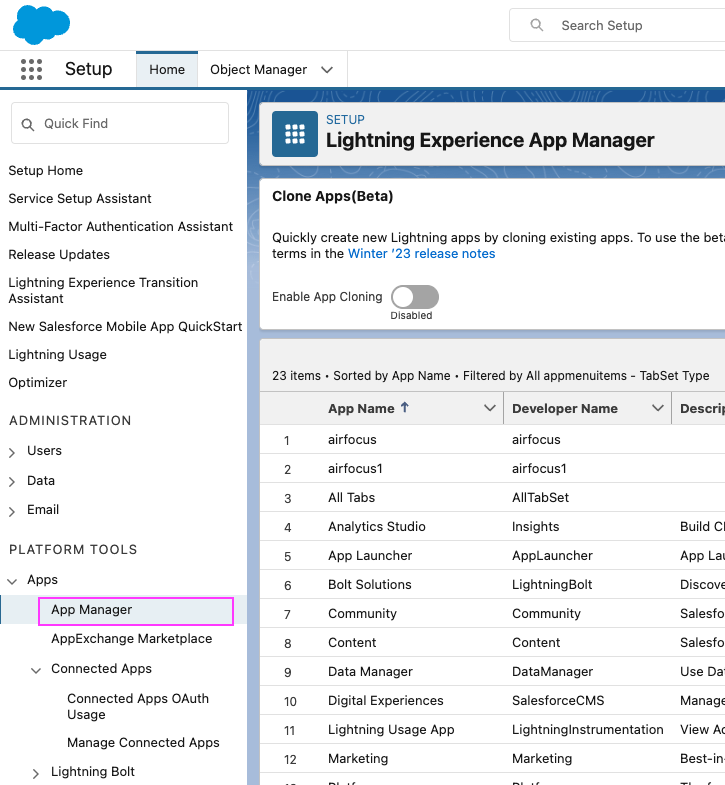Open the Object Manager tab dropdown chevron
725x785 pixels.
(x=327, y=70)
